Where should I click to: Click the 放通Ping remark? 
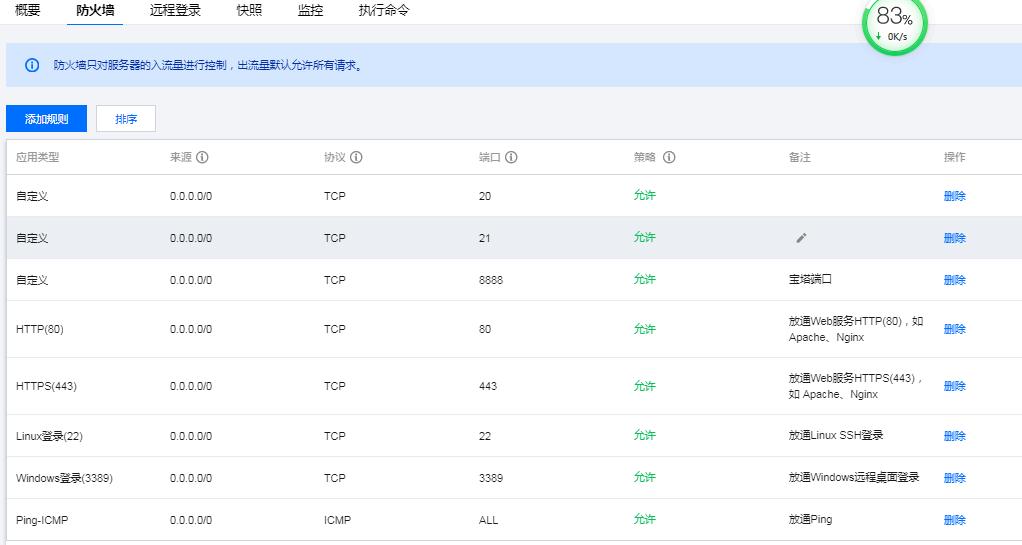(x=810, y=519)
